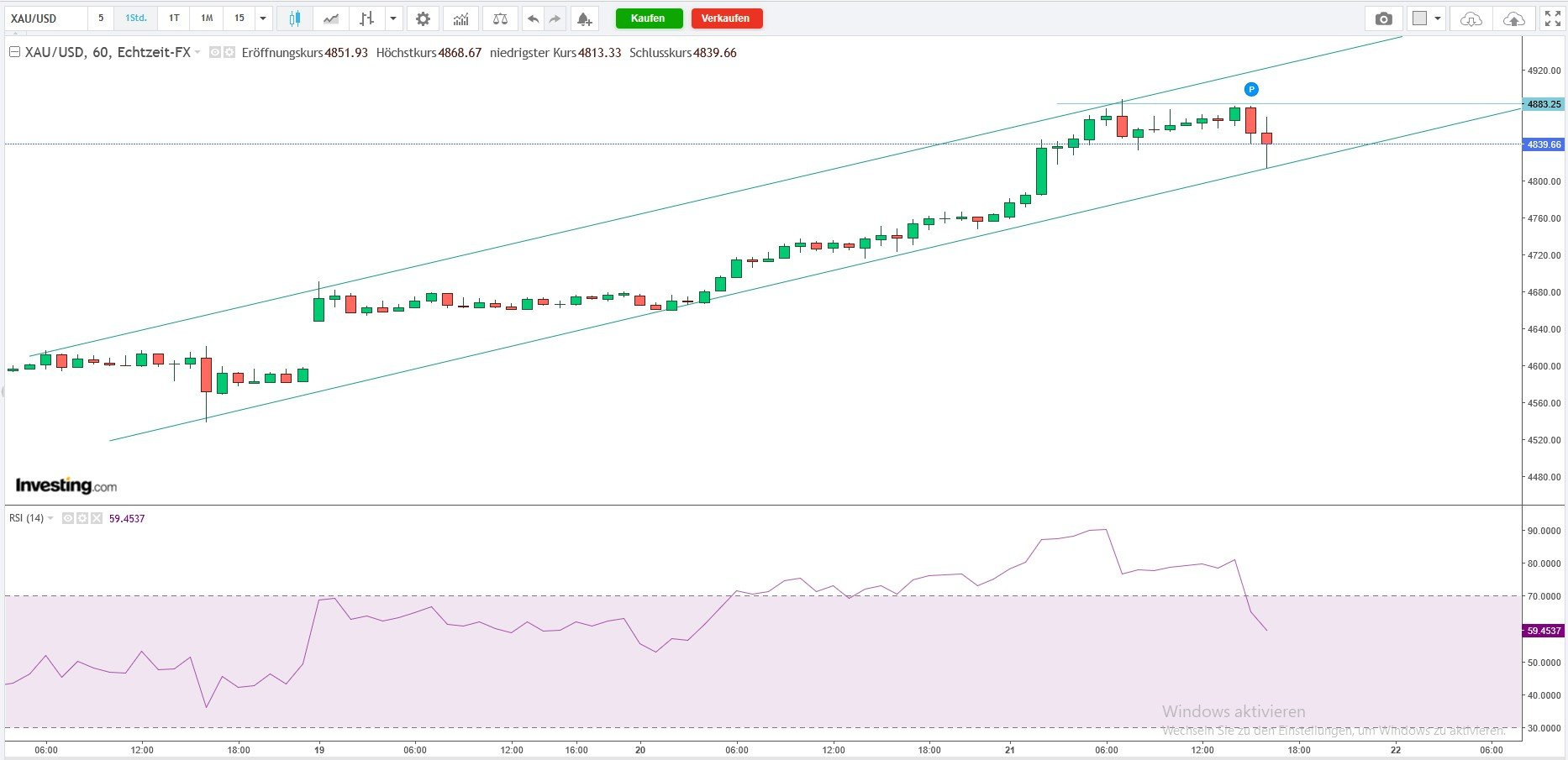This screenshot has width=1568, height=760.
Task: Toggle the XAU/USD series eye icon
Action: [x=215, y=53]
